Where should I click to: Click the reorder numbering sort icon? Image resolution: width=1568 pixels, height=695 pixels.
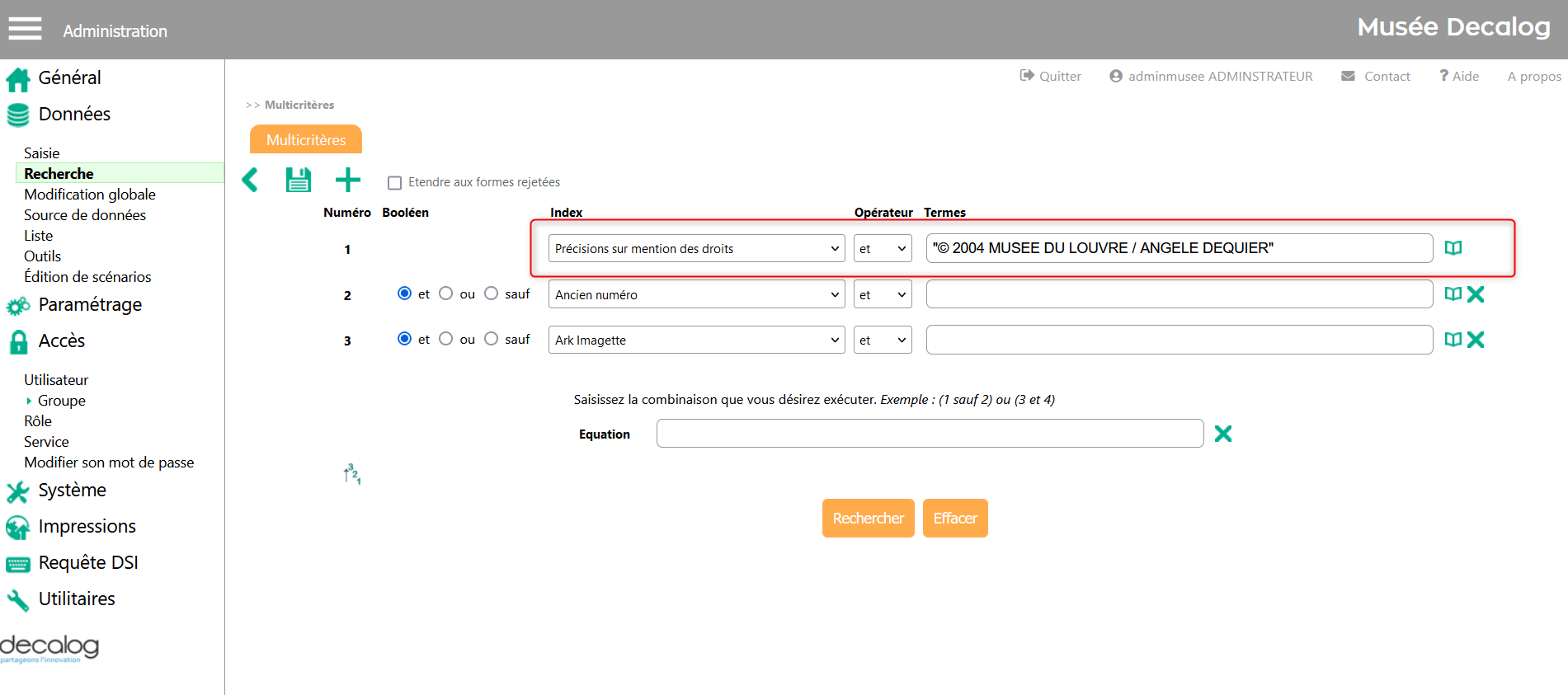352,474
